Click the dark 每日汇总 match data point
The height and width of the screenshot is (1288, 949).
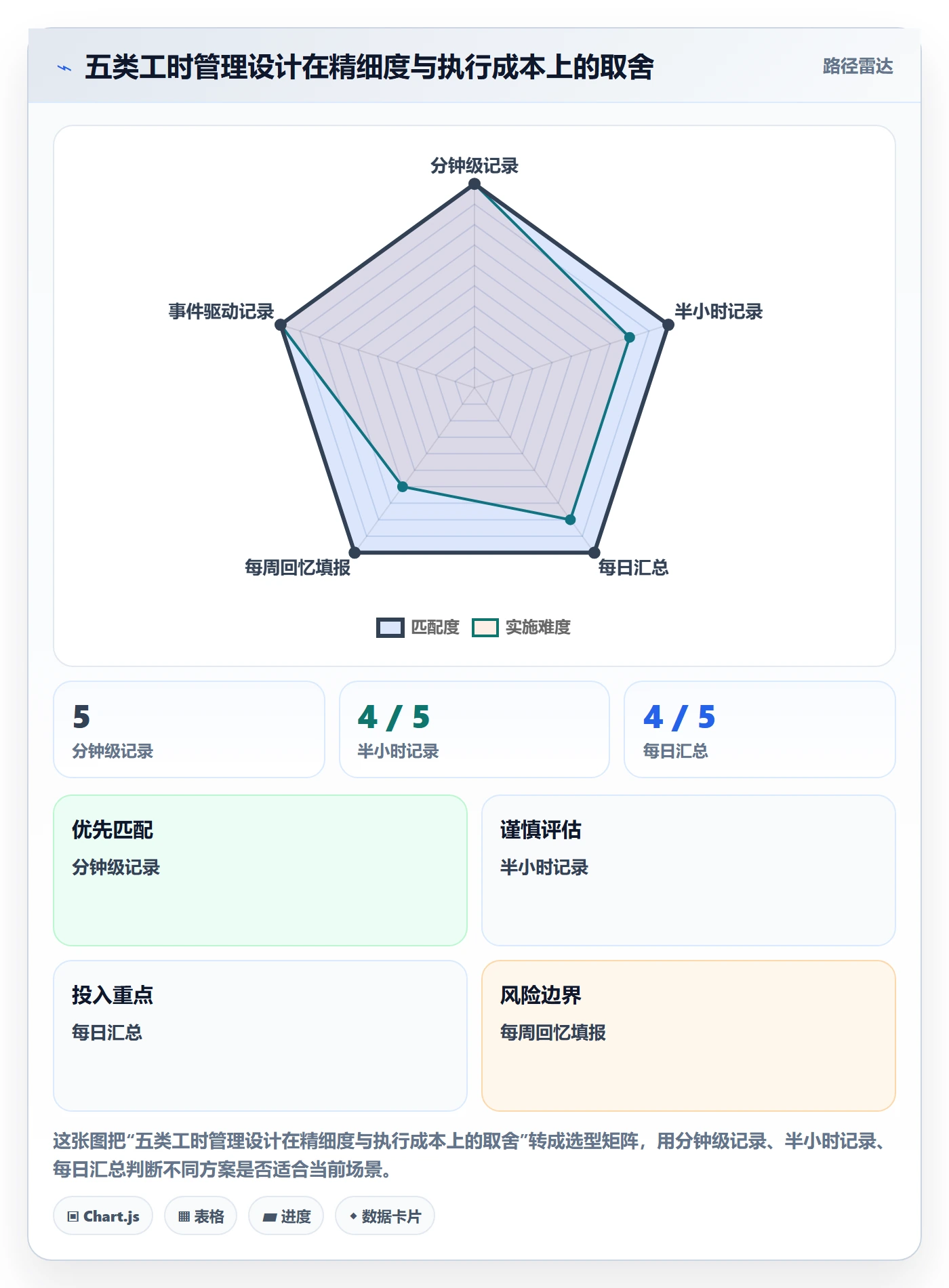click(594, 552)
